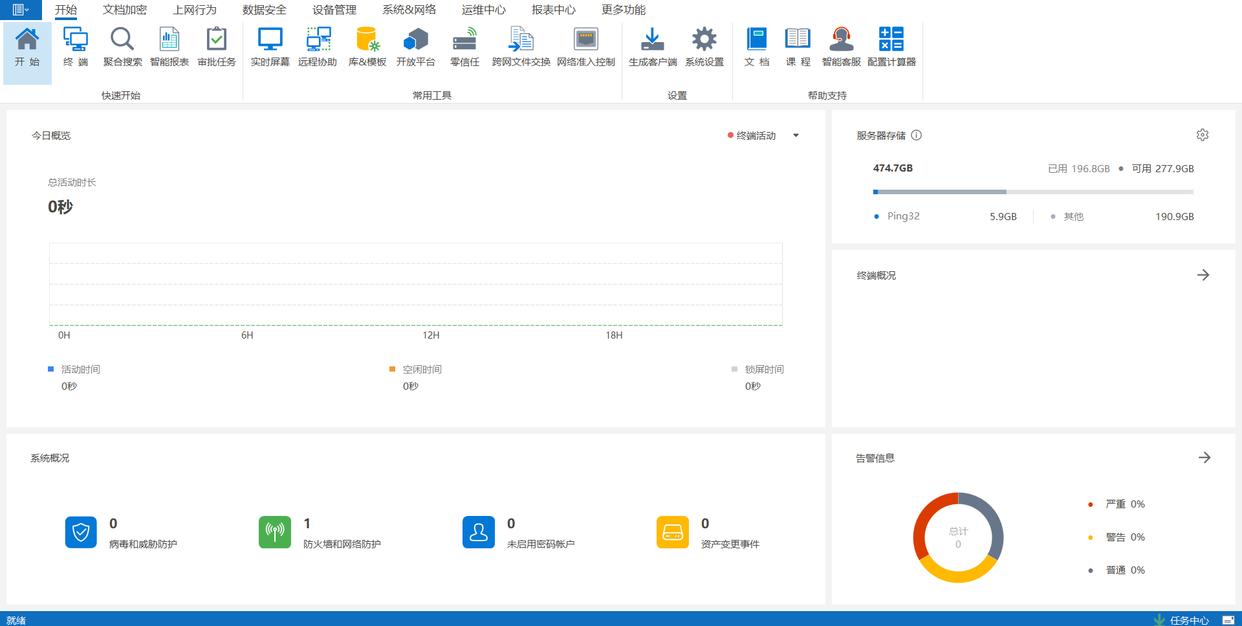Launch the 实时屏幕 live screen tool

click(x=270, y=47)
